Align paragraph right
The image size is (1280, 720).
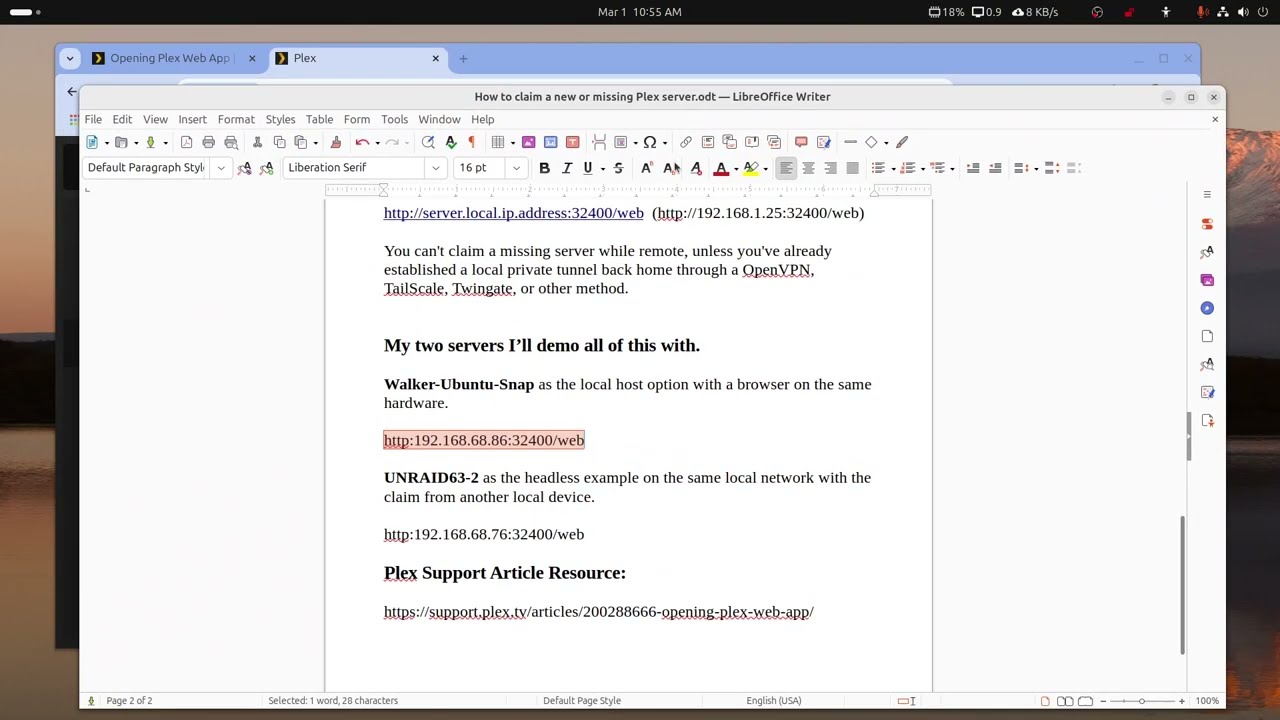click(x=830, y=168)
